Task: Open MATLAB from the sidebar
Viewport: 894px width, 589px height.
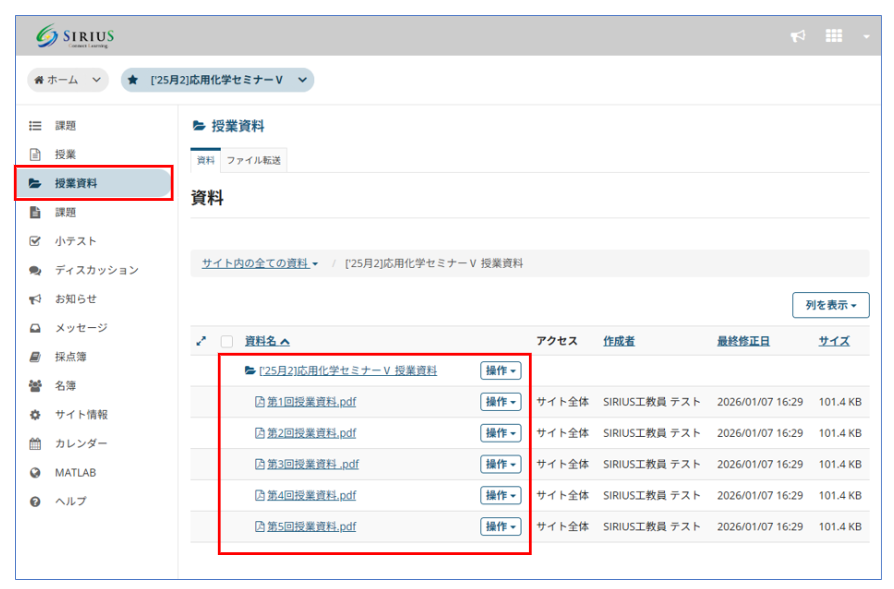Action: 75,472
